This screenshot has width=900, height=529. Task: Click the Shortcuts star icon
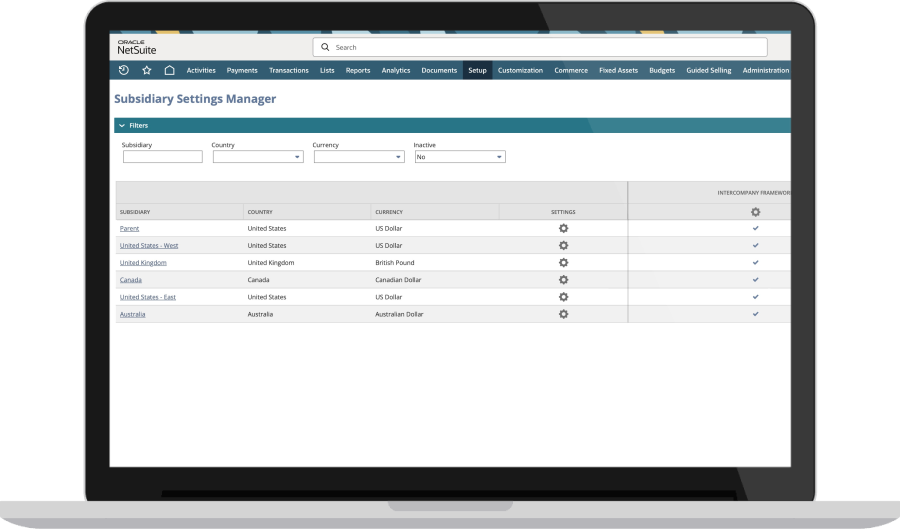pyautogui.click(x=147, y=70)
